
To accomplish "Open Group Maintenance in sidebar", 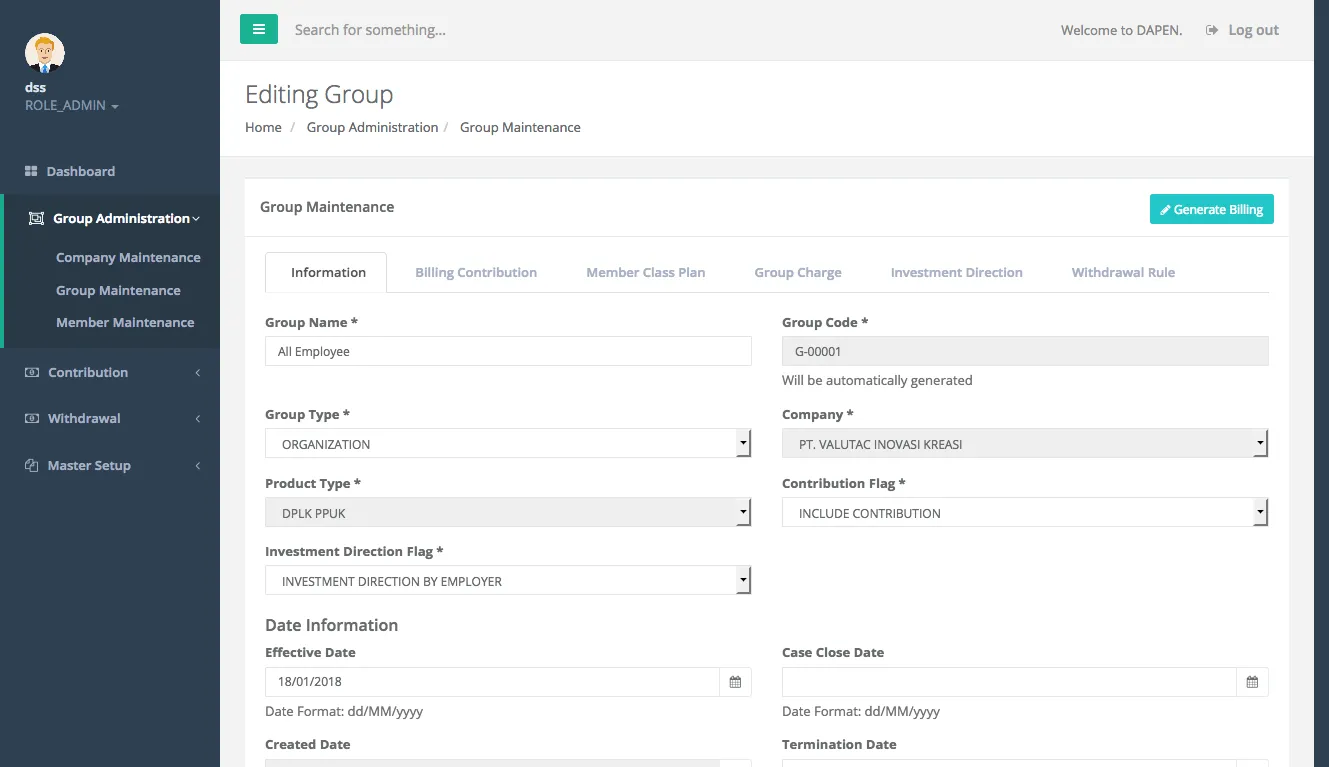I will (118, 290).
